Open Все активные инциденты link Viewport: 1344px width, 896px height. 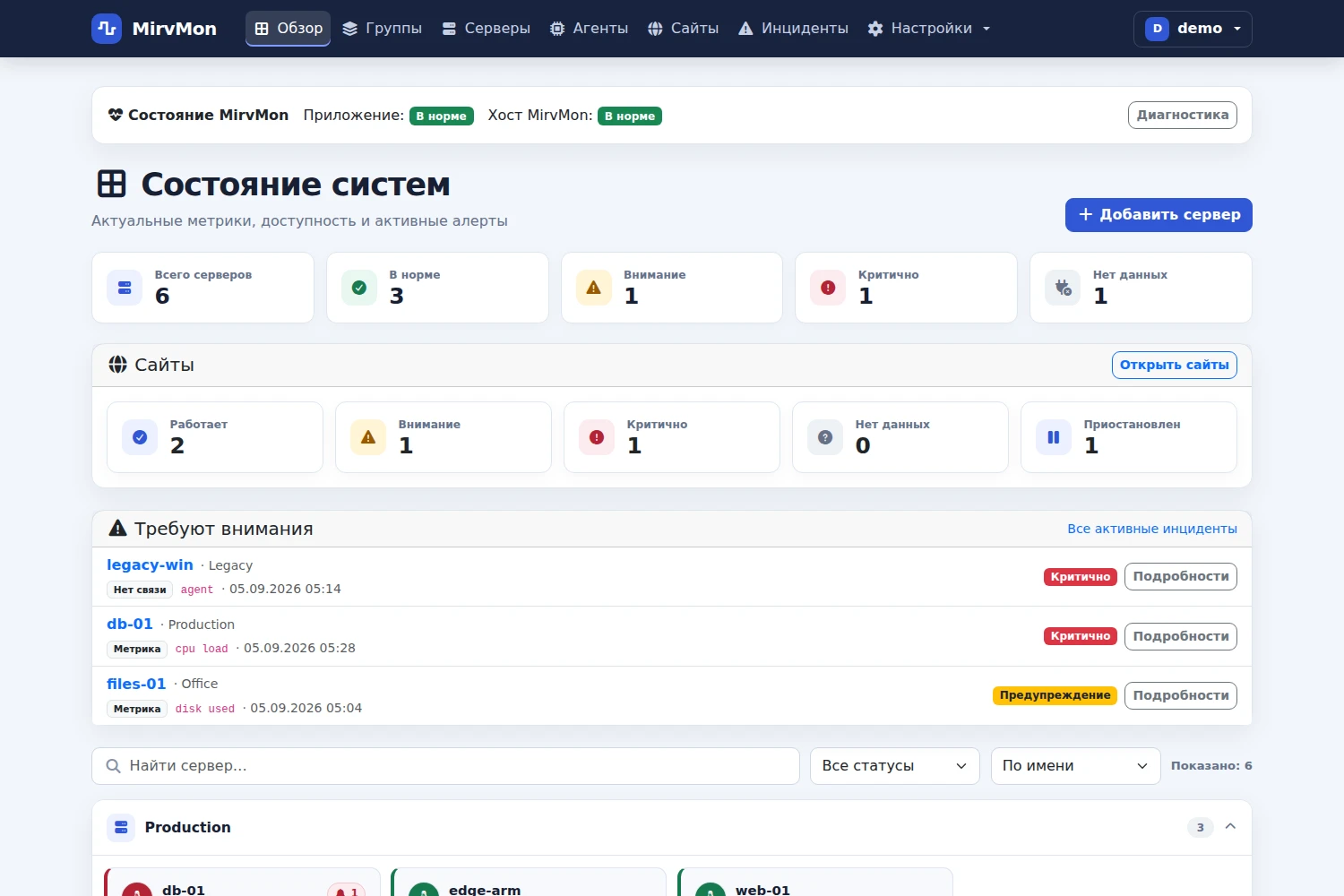[1151, 529]
